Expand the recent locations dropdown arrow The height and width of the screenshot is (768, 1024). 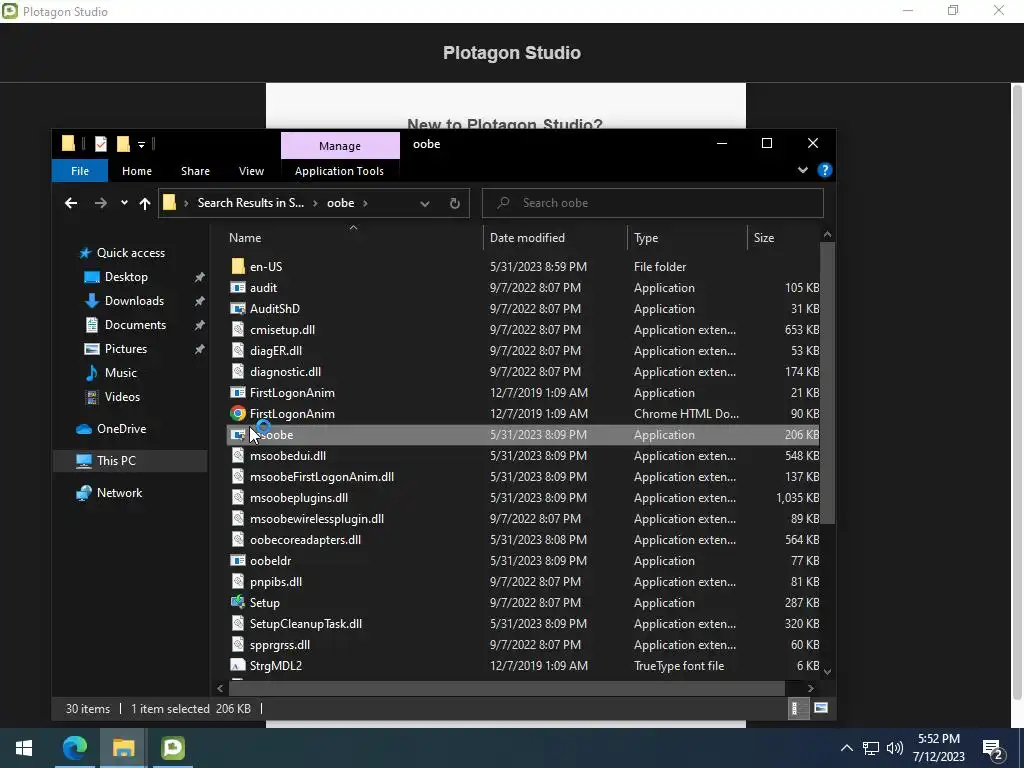click(x=124, y=203)
